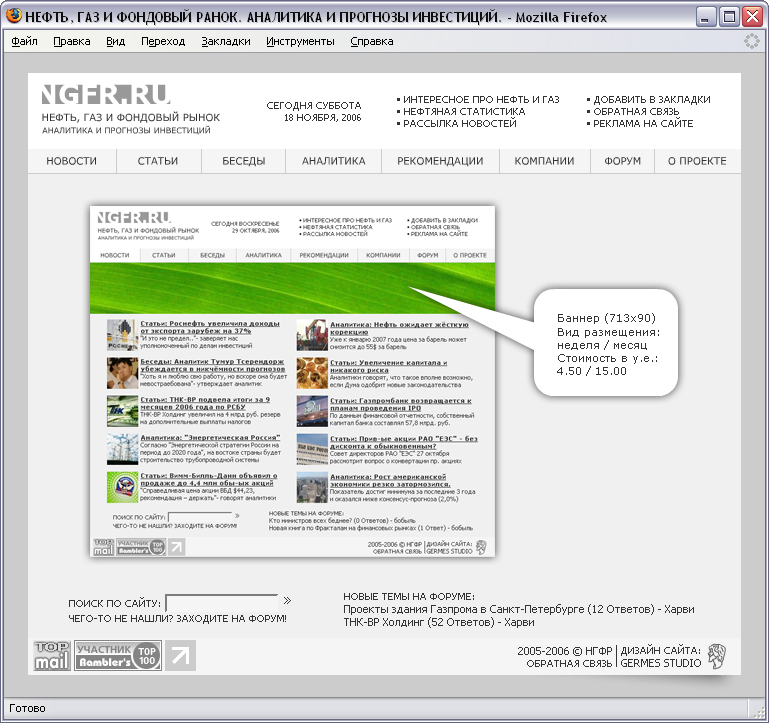This screenshot has width=769, height=723.
Task: Go to the НОВОСТИ section tab
Action: [x=72, y=161]
